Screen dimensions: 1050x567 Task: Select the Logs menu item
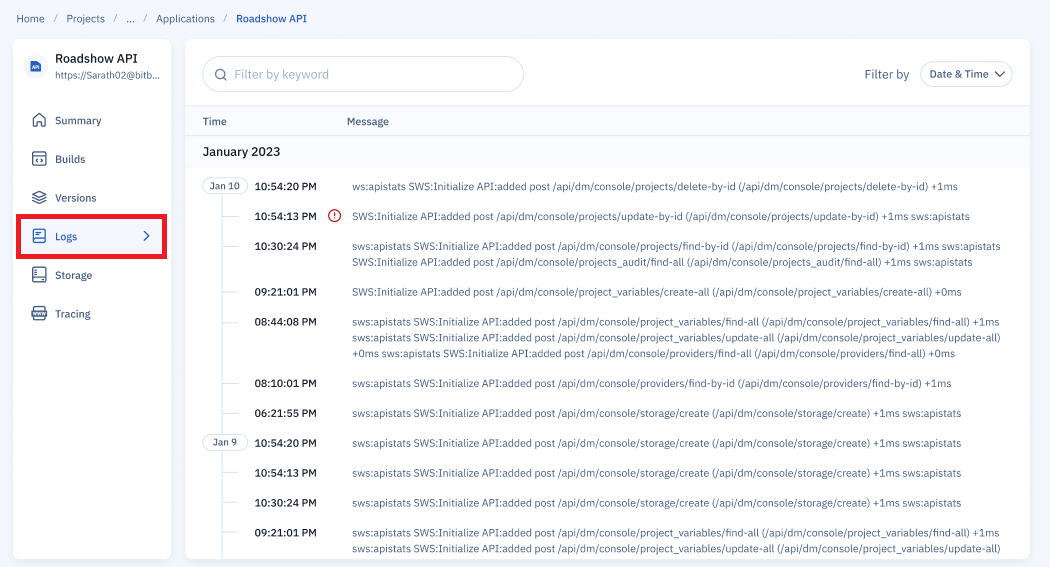pos(92,236)
